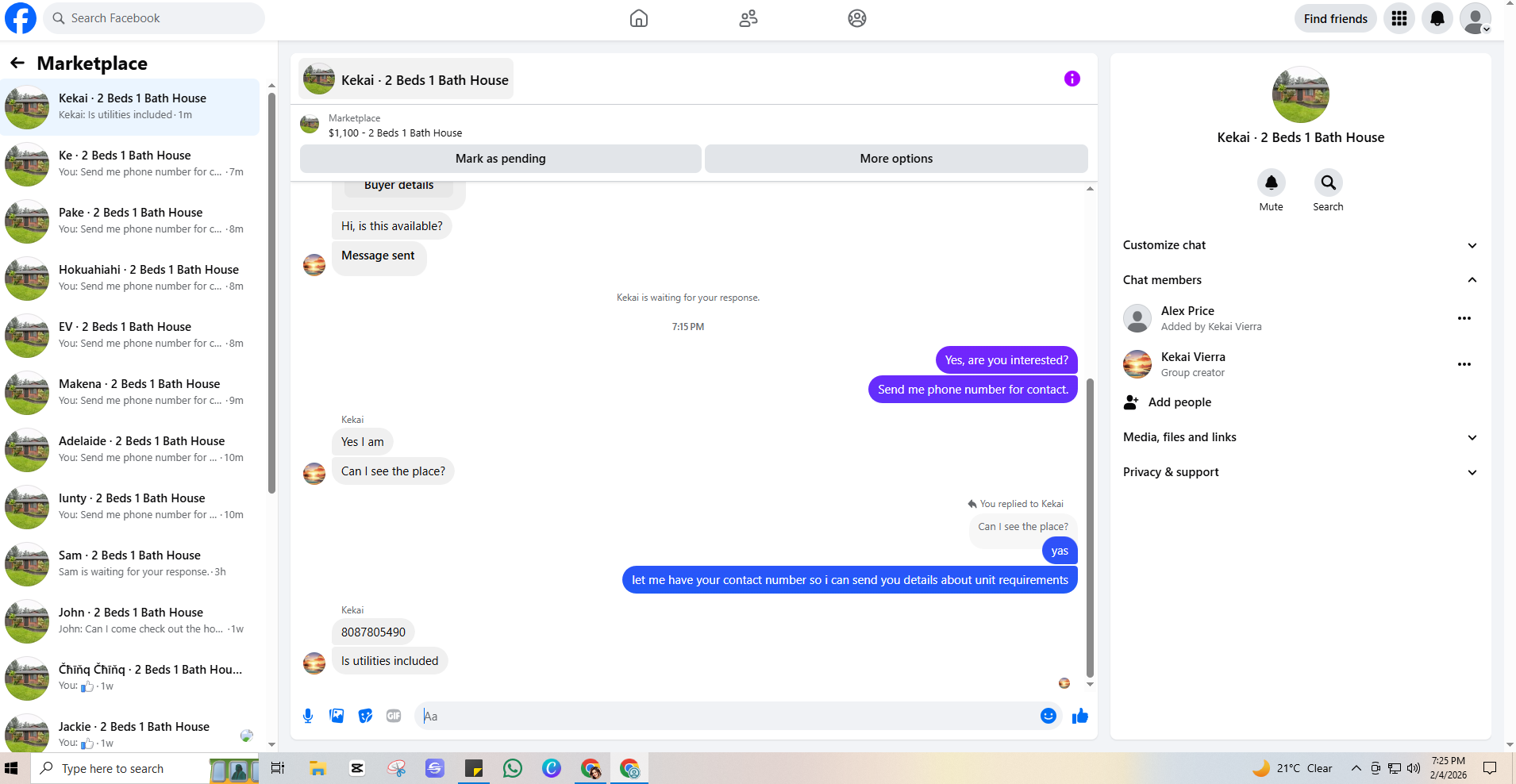This screenshot has height=784, width=1516.
Task: Open options for Kekai Vierra member
Action: (1464, 364)
